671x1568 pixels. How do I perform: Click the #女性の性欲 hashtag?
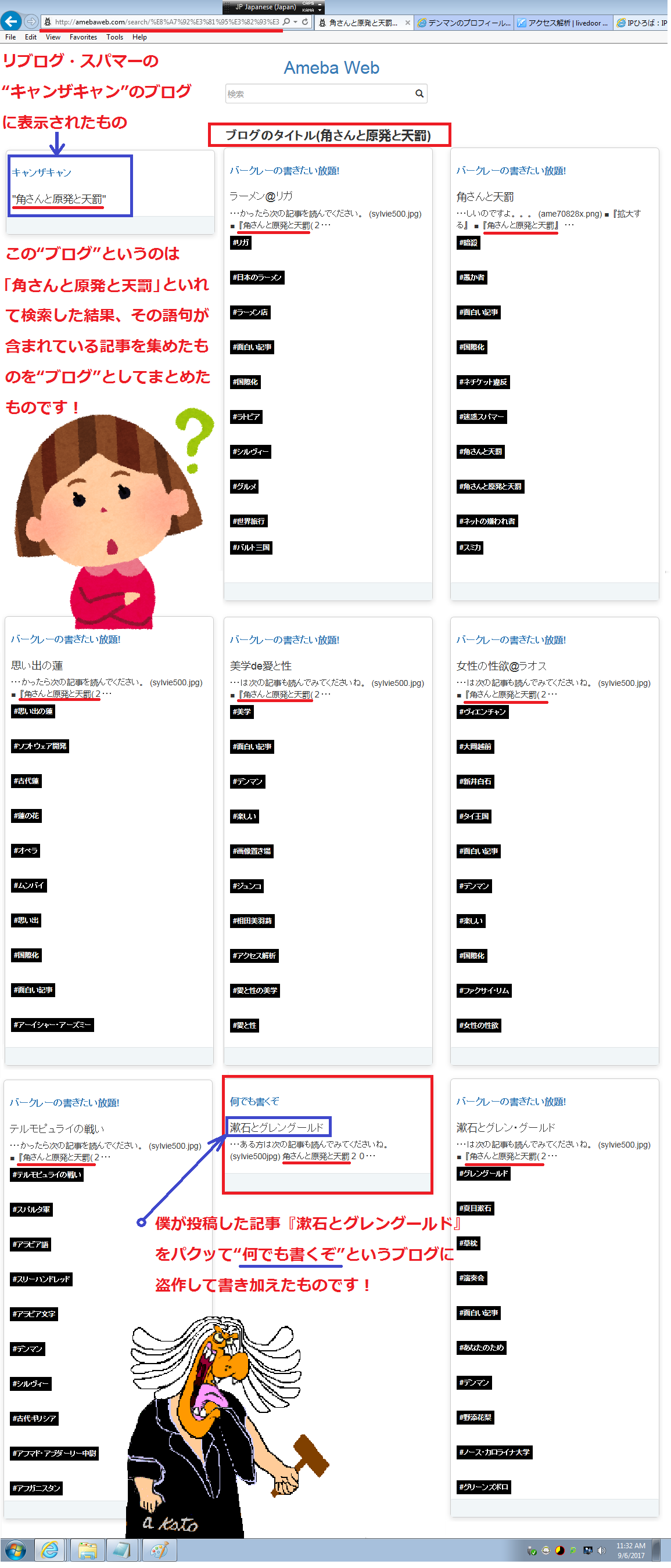479,1025
